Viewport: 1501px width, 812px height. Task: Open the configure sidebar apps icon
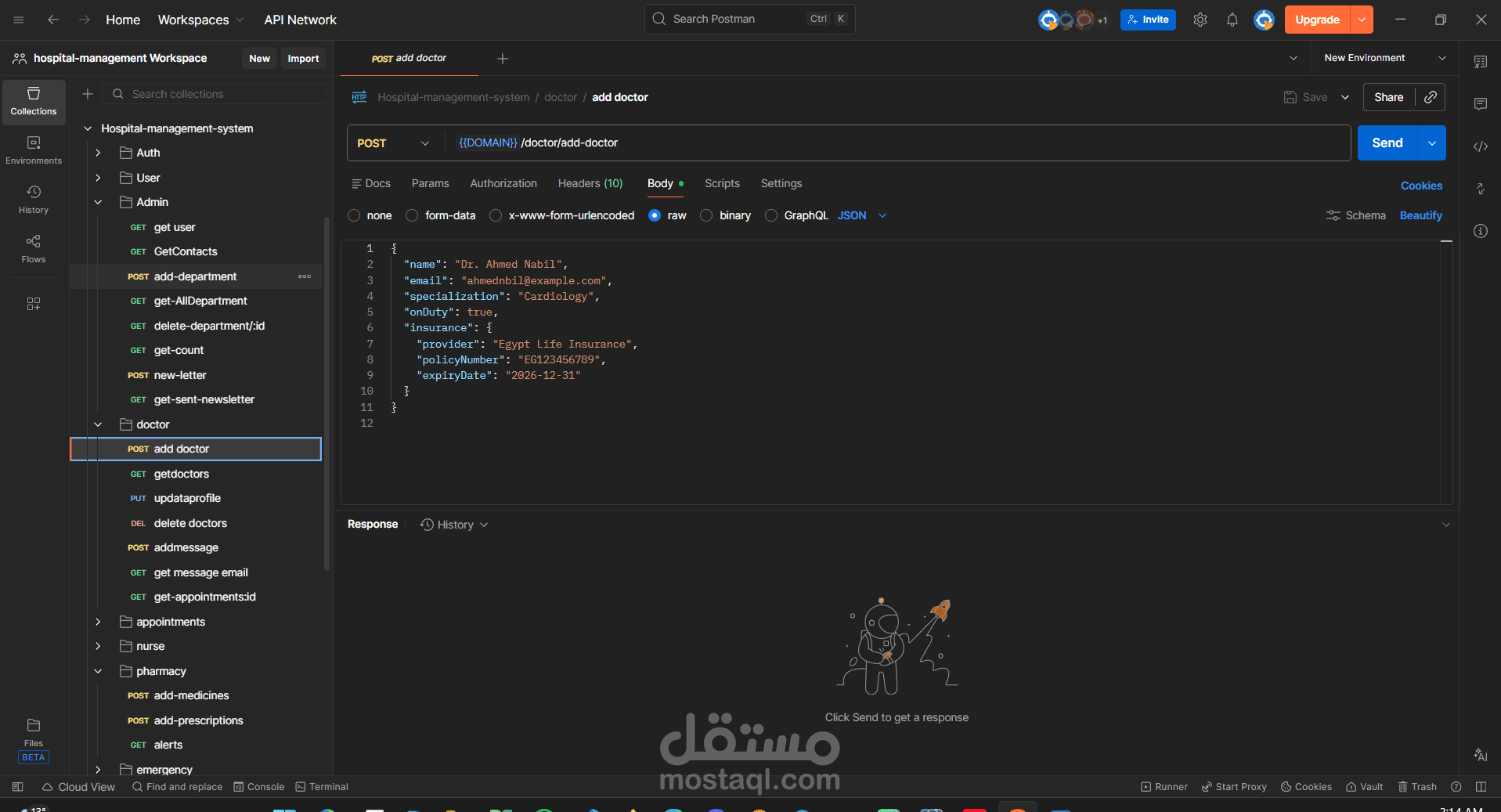click(x=34, y=304)
